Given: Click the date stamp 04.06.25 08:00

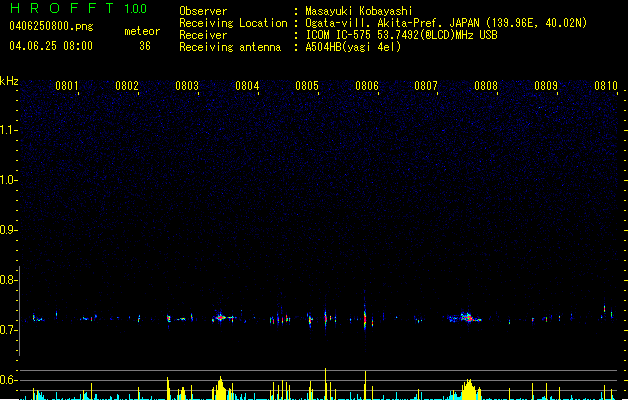Looking at the screenshot, I should click(51, 46).
